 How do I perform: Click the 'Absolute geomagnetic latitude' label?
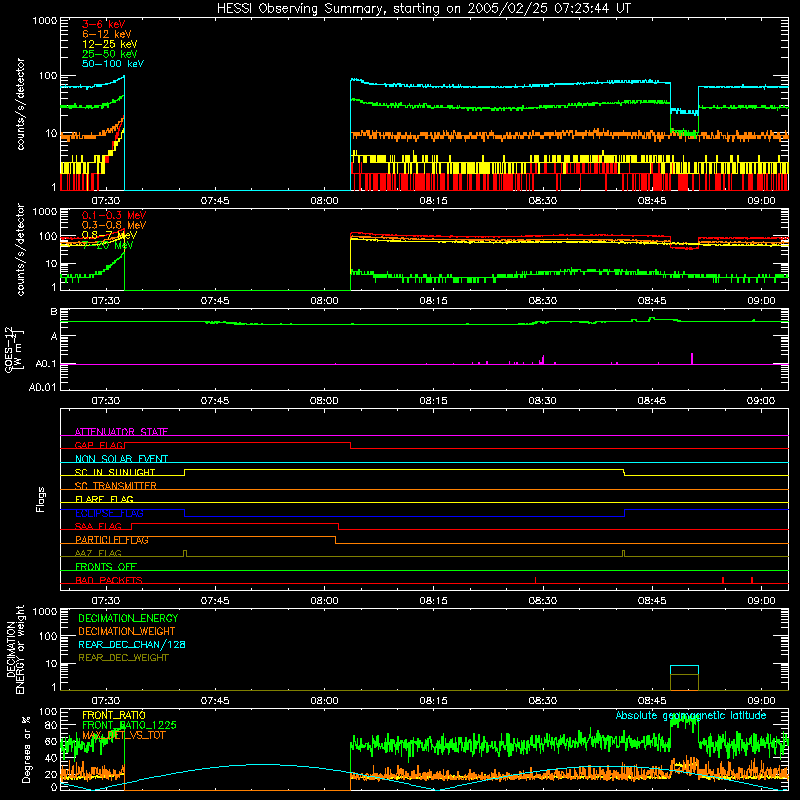click(x=691, y=715)
